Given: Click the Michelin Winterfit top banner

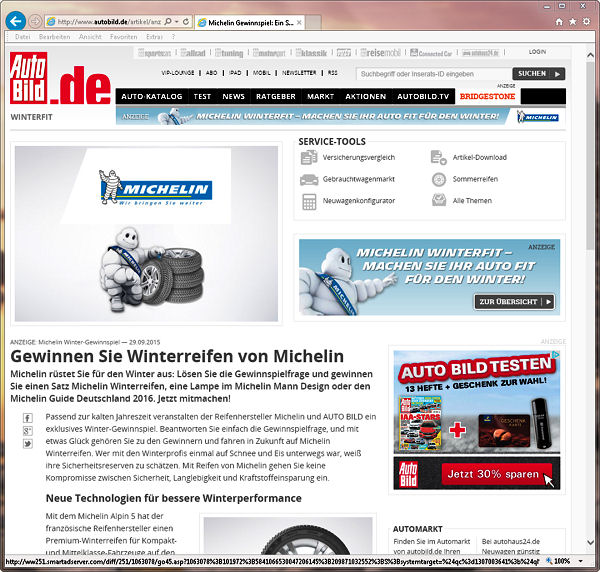Looking at the screenshot, I should tap(341, 116).
